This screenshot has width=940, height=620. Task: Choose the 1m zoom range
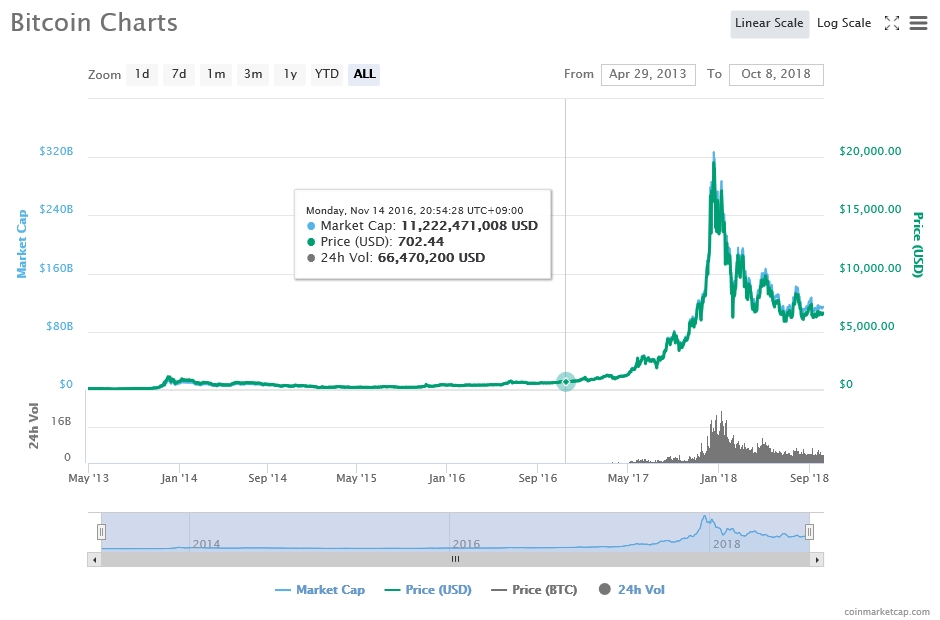(216, 74)
